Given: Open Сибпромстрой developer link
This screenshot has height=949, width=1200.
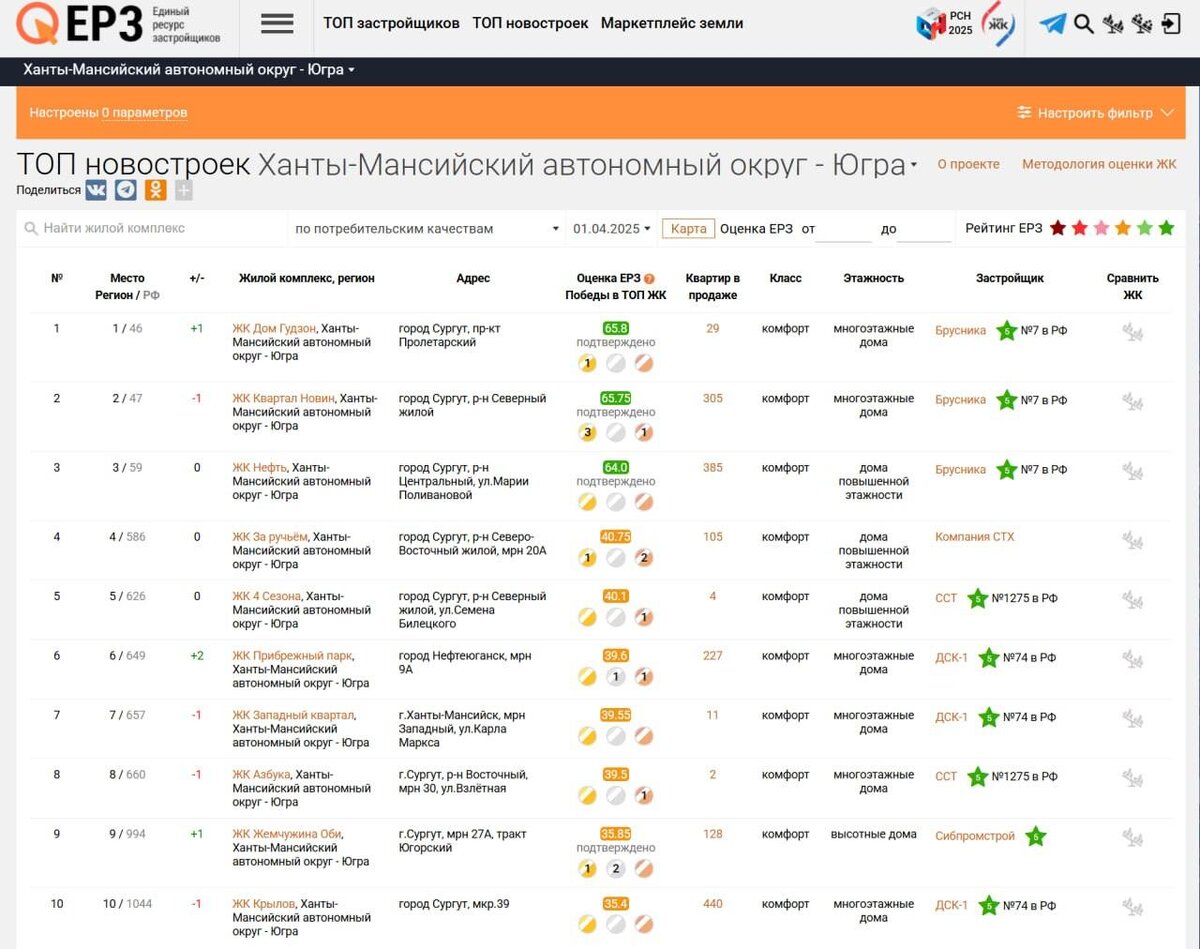Looking at the screenshot, I should click(x=975, y=836).
